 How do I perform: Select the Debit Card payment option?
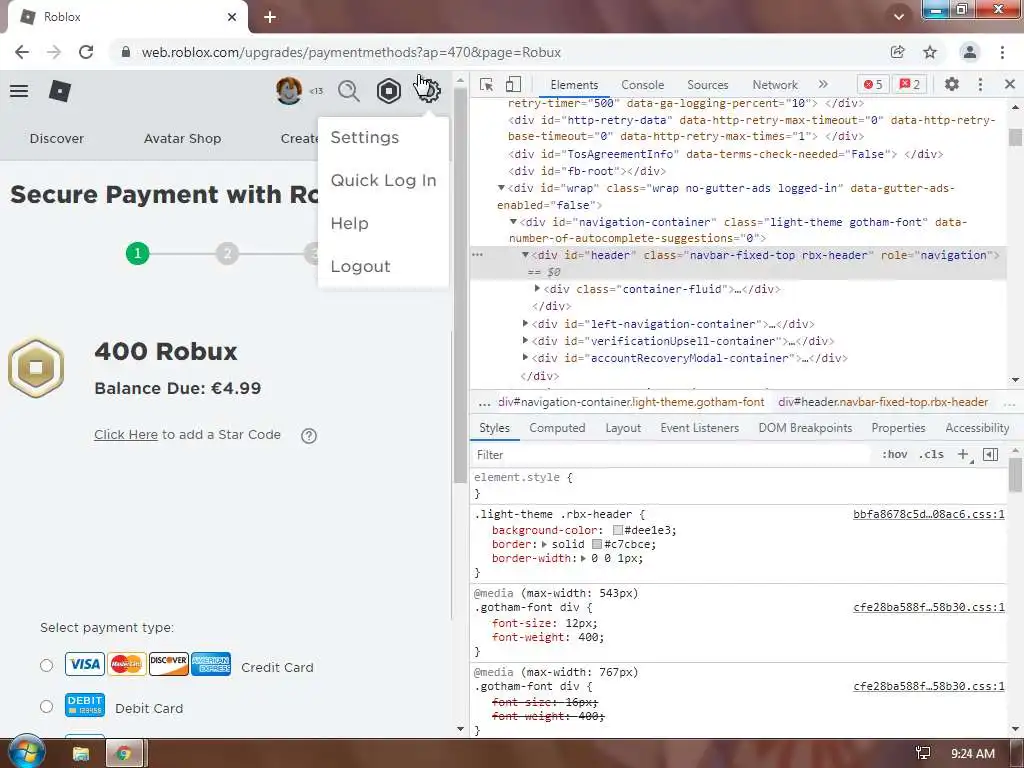[46, 707]
